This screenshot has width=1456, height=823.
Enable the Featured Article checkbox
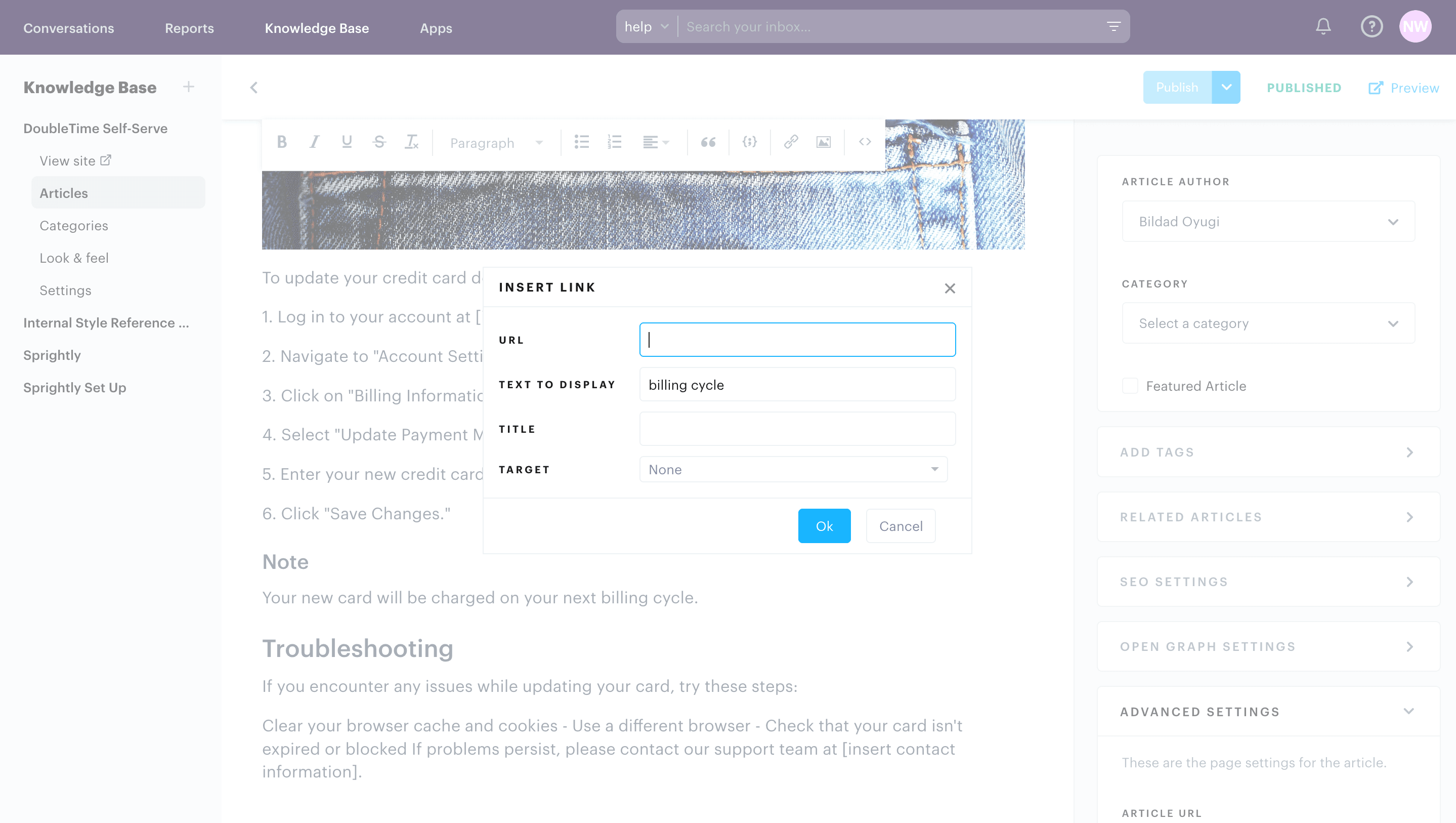1130,386
